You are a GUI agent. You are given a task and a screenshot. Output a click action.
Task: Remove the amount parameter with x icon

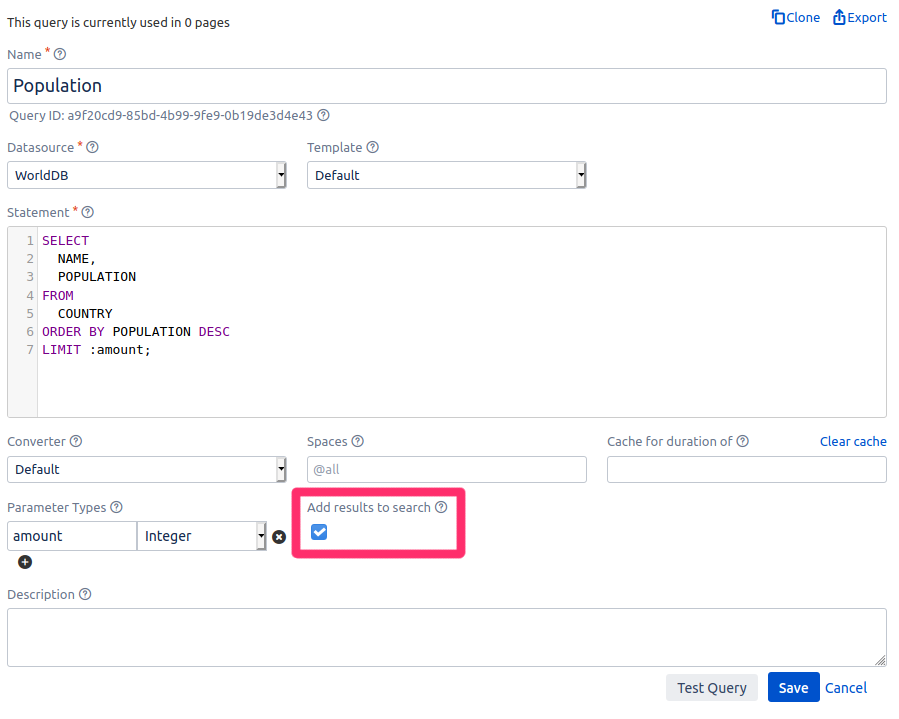click(279, 537)
